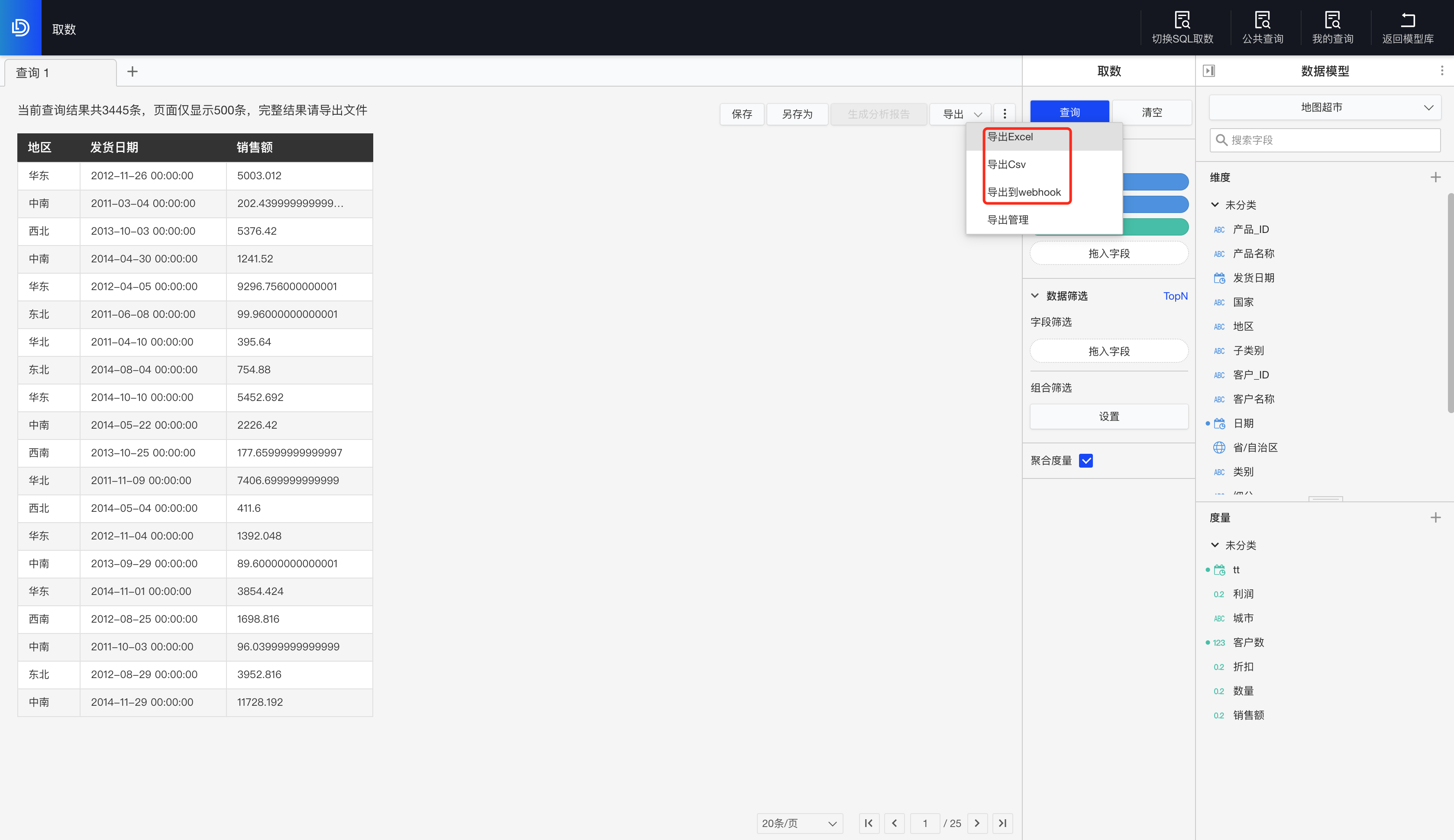Click the 另存为 button

click(x=797, y=114)
